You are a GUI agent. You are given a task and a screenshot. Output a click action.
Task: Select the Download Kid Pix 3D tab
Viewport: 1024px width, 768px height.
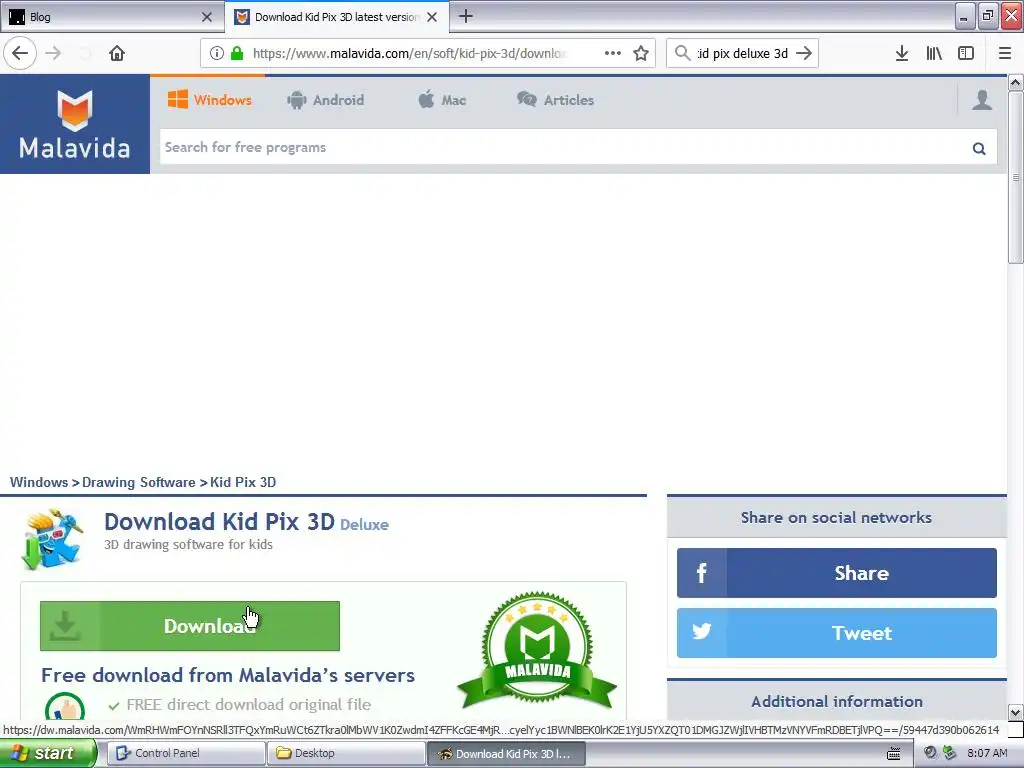click(336, 17)
